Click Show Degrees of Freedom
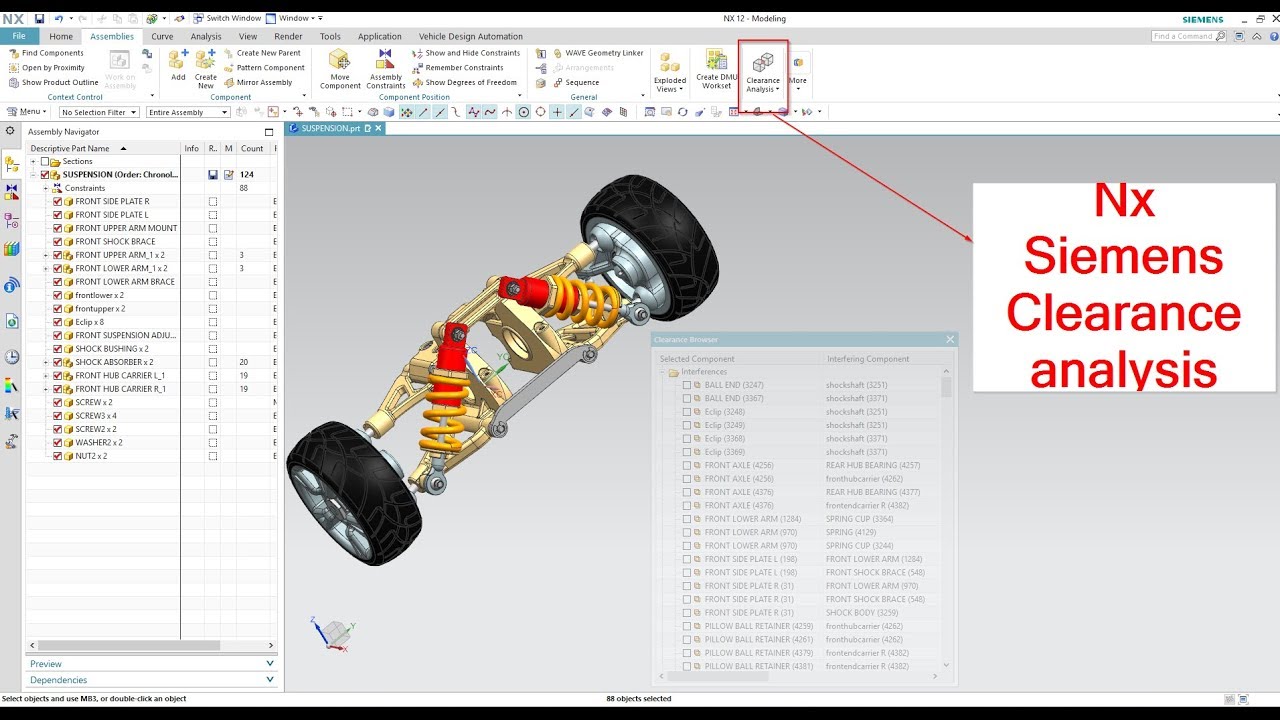 (465, 83)
